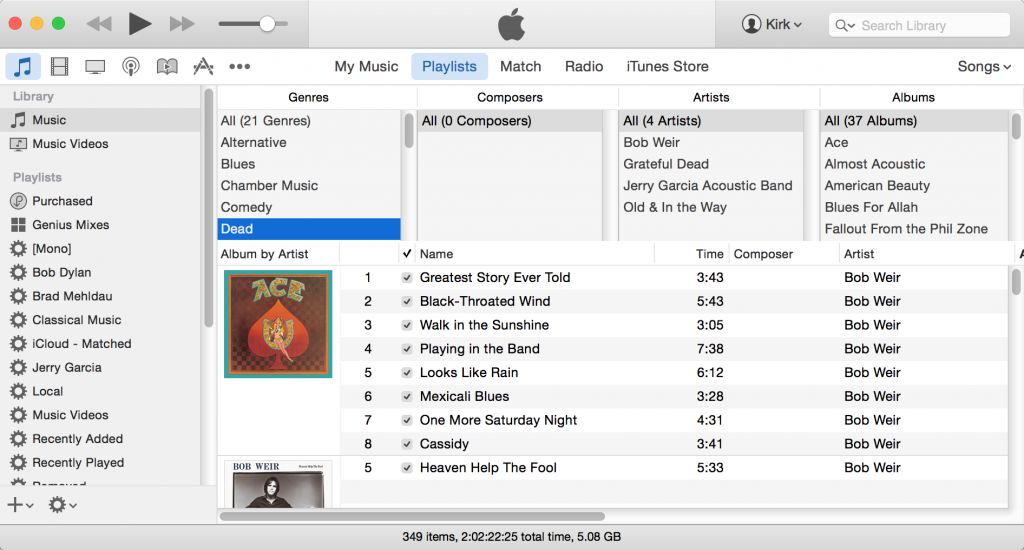
Task: Click the horizontal scrollbar below songs
Action: [412, 516]
